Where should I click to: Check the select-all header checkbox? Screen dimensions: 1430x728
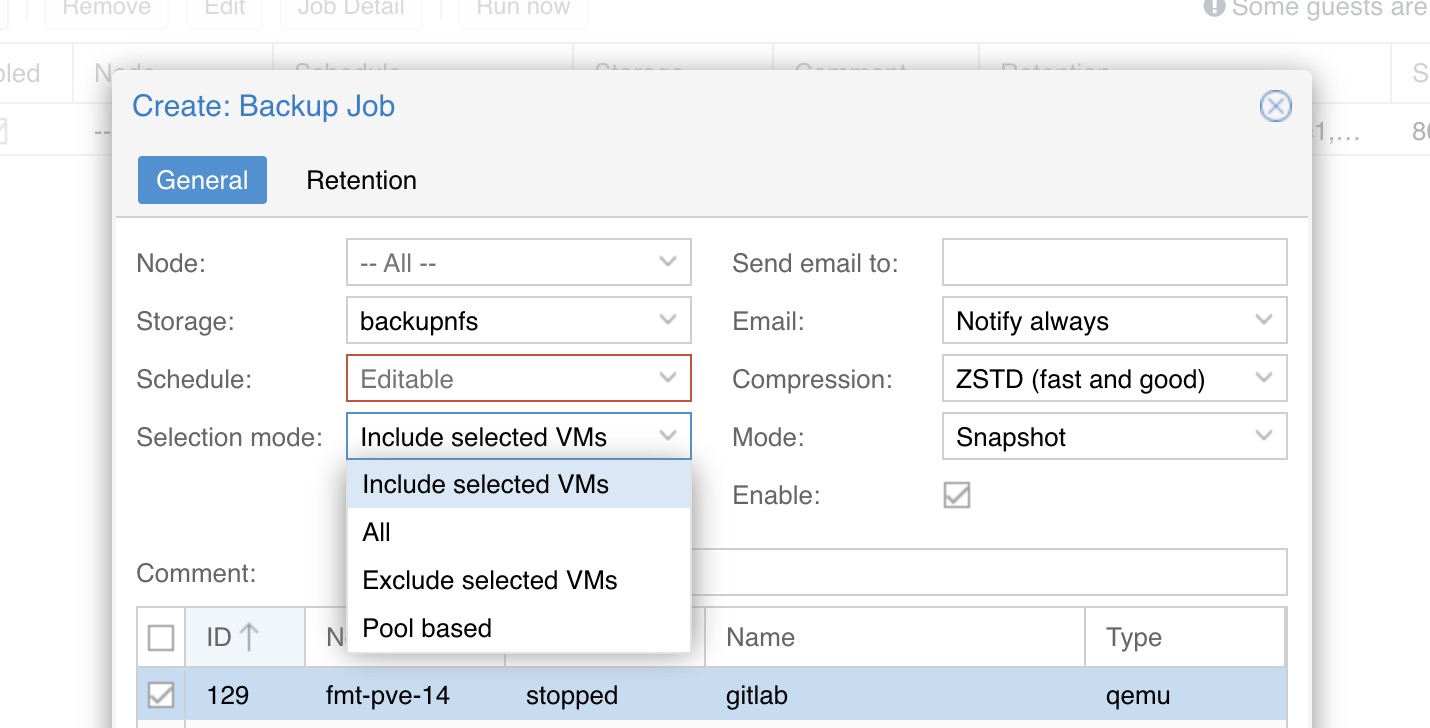(161, 637)
